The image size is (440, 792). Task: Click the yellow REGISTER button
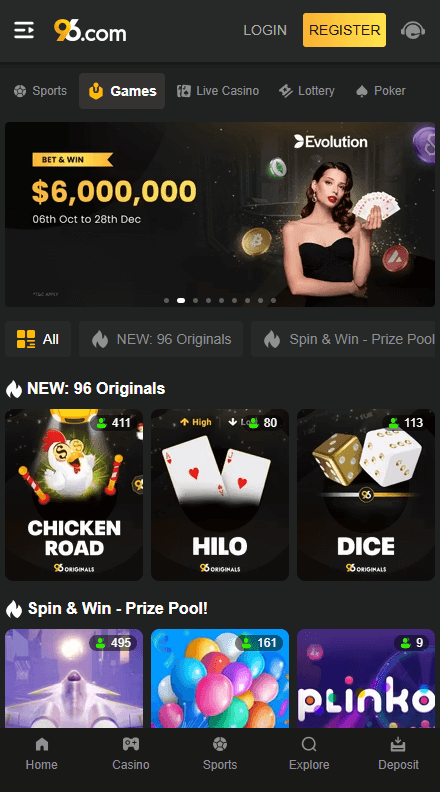point(345,30)
